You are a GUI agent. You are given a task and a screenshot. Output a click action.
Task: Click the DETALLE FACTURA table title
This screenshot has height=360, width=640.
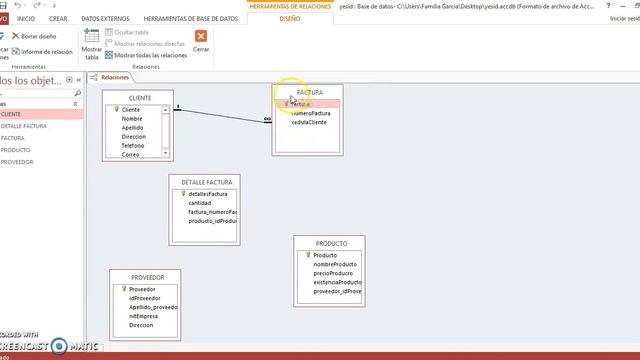pyautogui.click(x=207, y=182)
